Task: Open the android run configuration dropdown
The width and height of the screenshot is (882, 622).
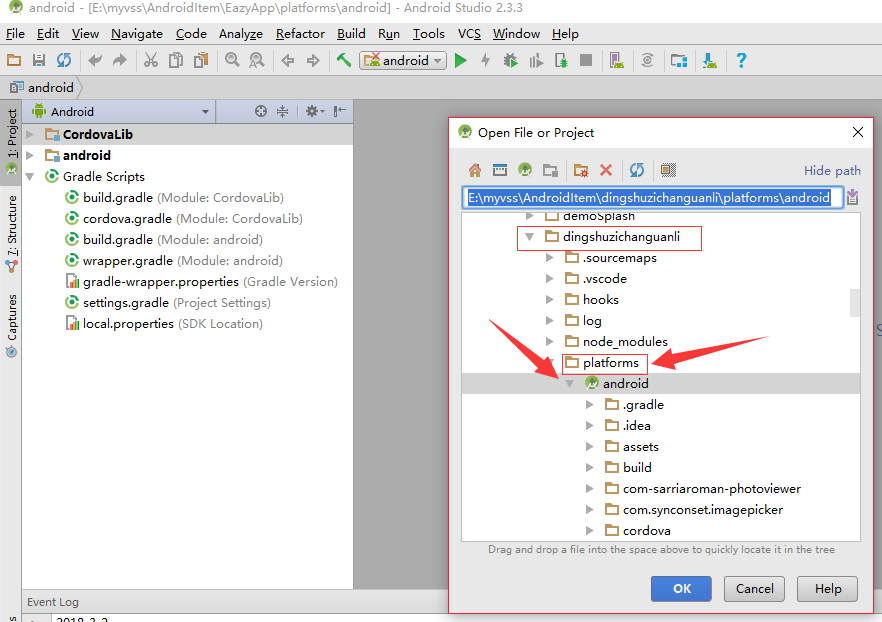Action: coord(403,60)
